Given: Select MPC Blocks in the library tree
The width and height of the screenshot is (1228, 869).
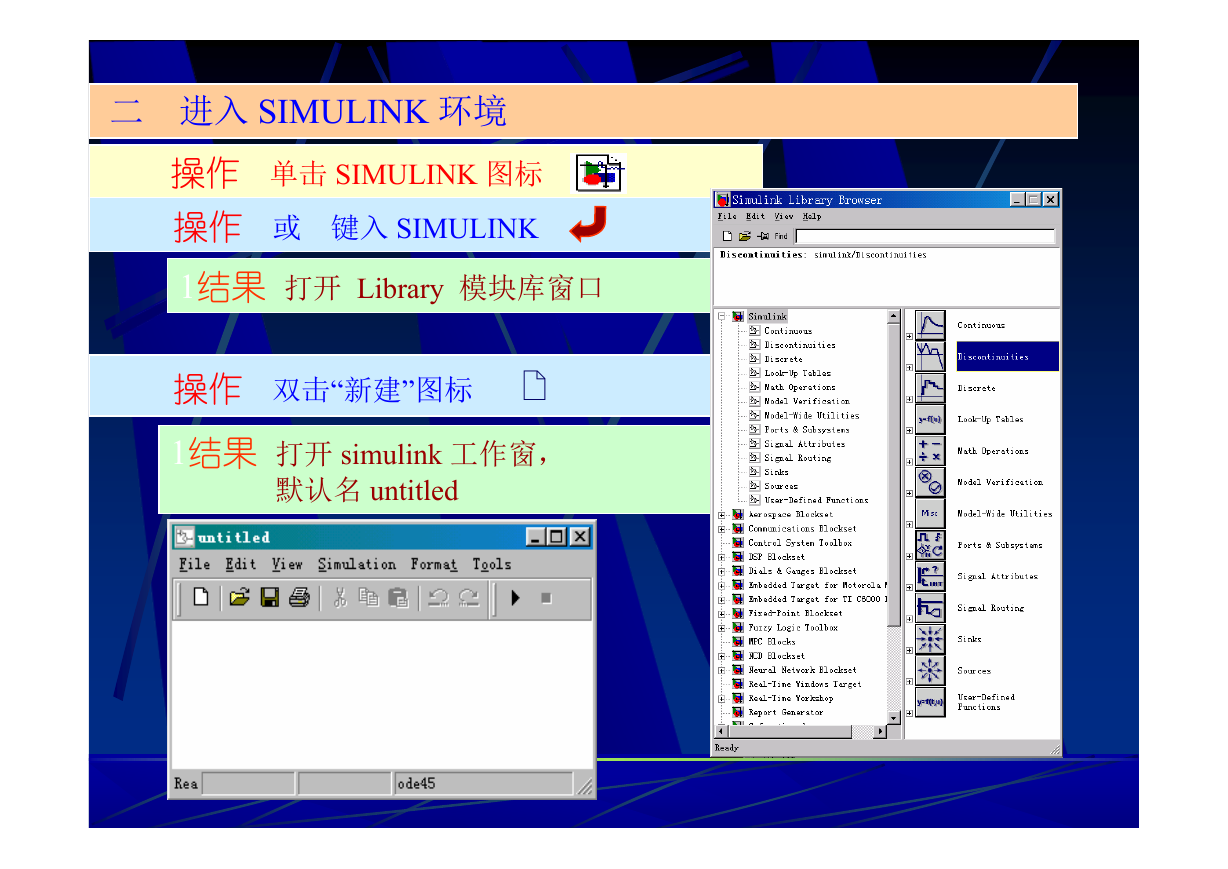Looking at the screenshot, I should point(772,642).
